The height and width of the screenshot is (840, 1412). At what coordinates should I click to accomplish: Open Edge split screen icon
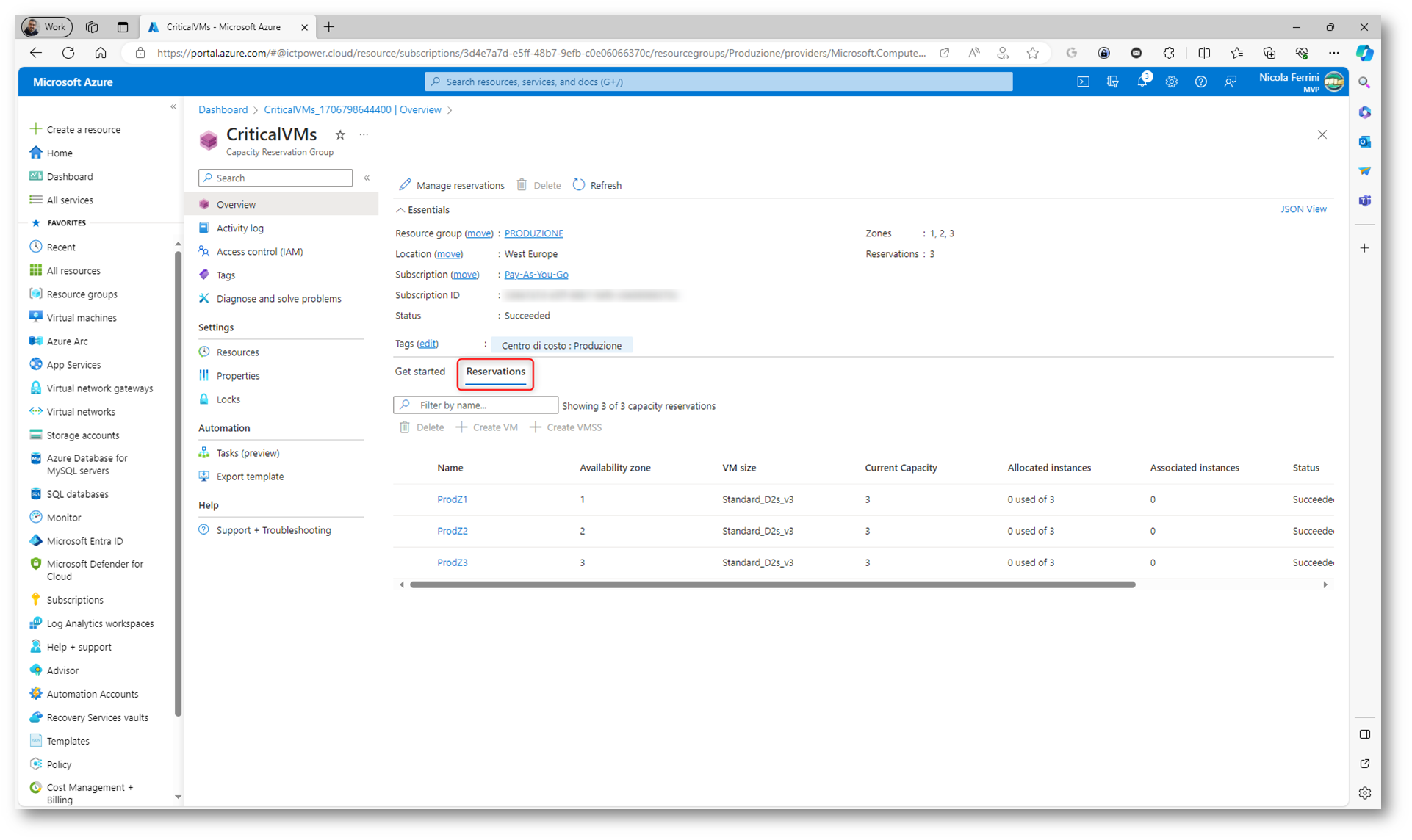1203,53
